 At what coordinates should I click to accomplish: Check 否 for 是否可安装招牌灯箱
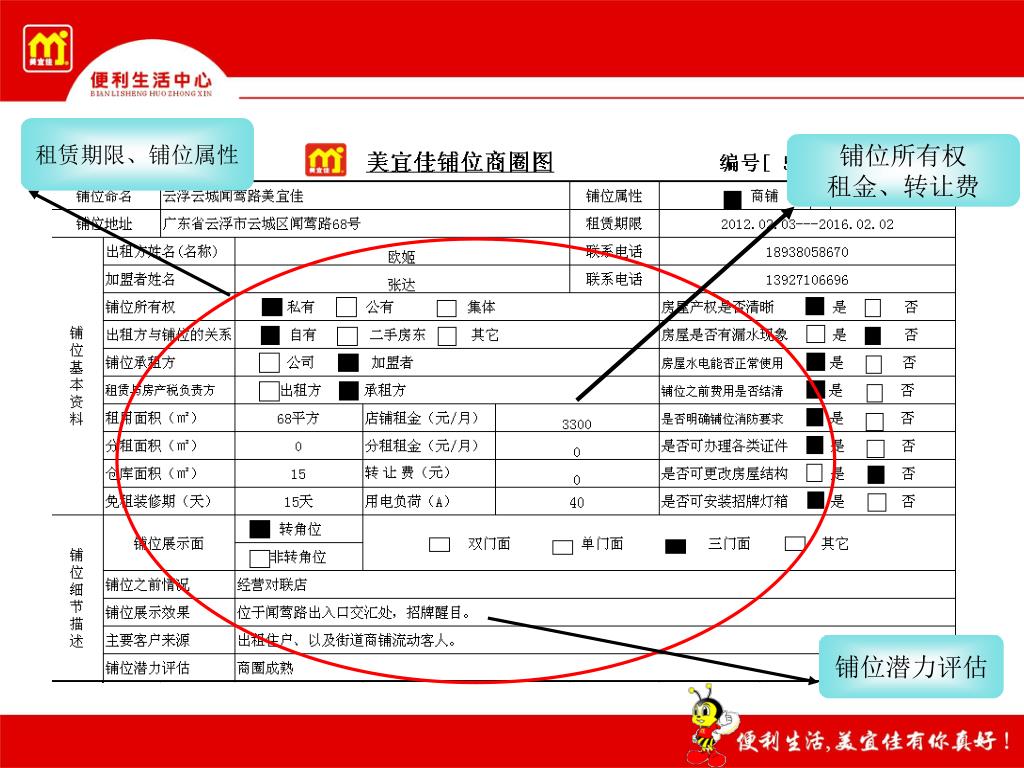click(877, 502)
